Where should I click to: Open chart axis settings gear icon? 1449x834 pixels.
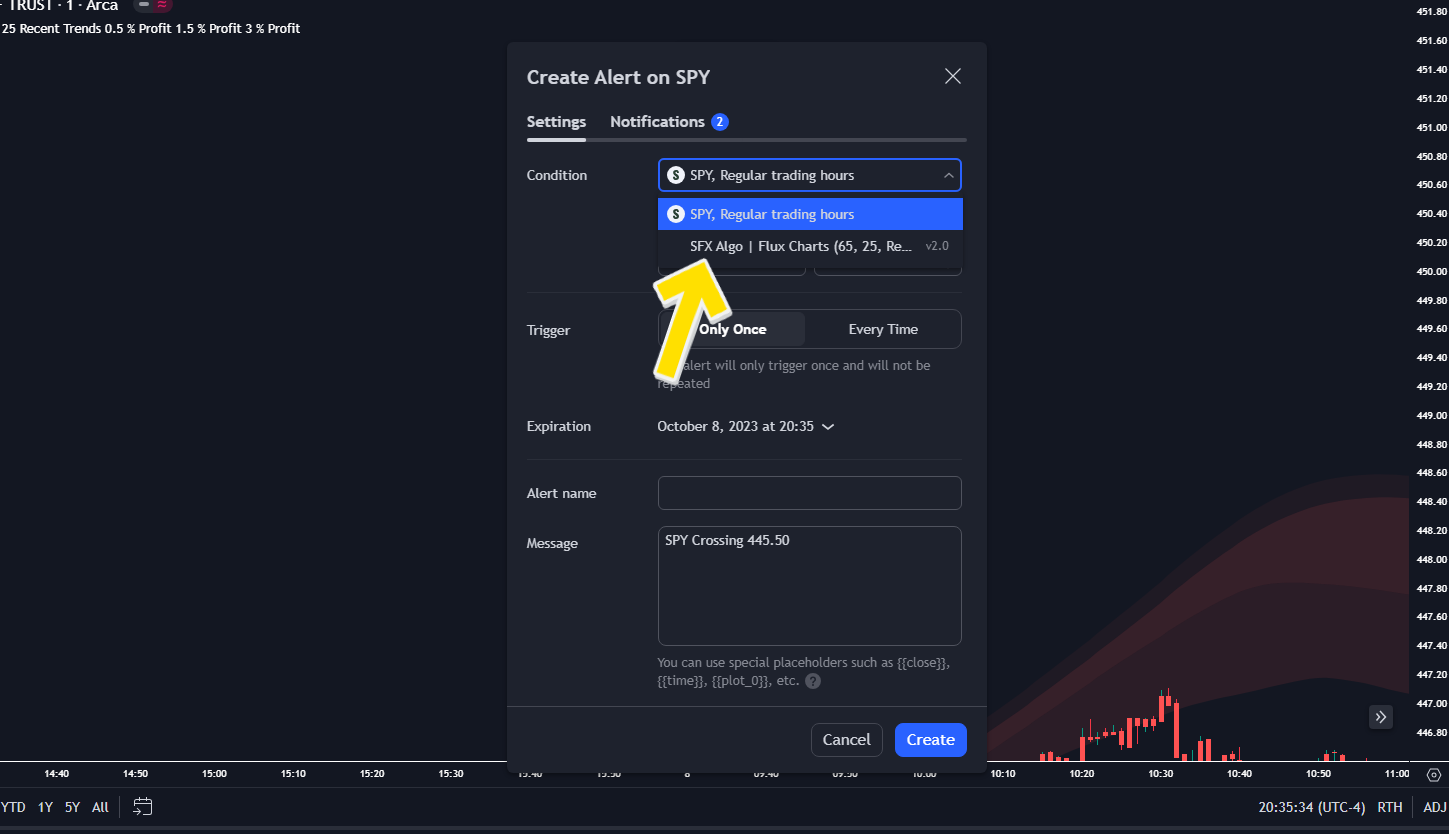(x=1434, y=775)
